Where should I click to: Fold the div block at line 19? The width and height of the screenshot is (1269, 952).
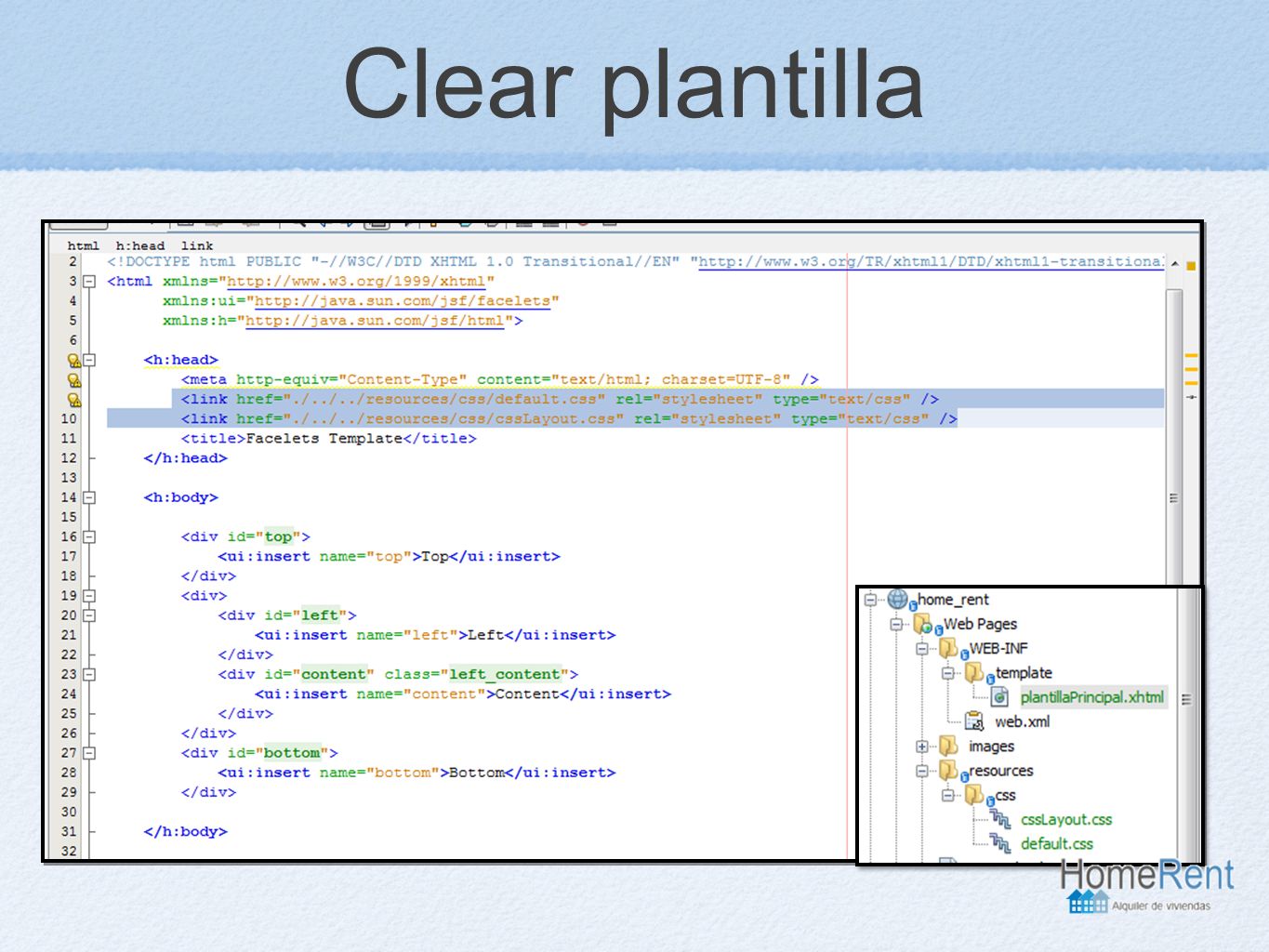(x=89, y=596)
